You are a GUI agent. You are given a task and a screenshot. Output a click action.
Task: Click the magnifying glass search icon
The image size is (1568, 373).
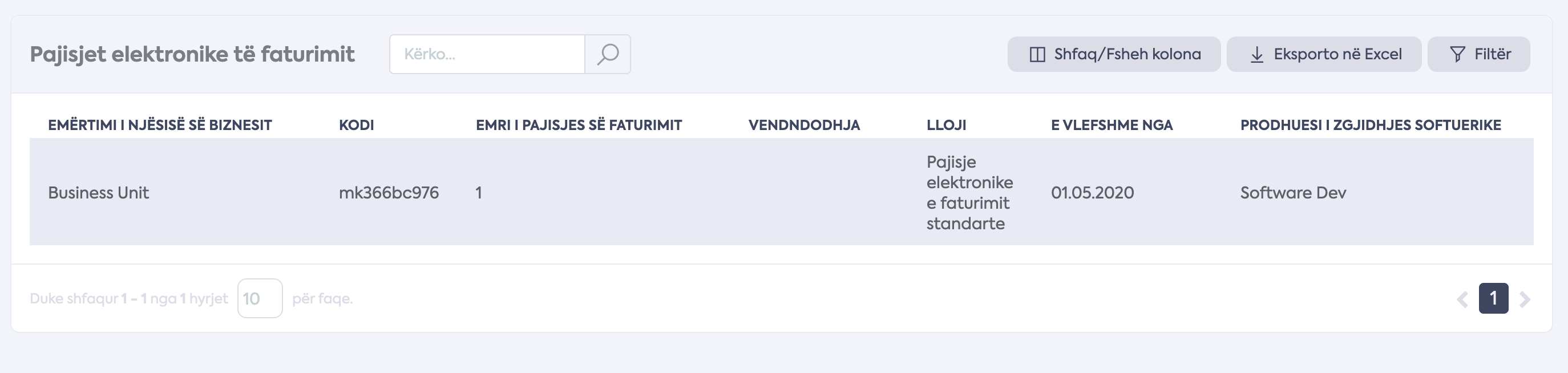click(608, 54)
